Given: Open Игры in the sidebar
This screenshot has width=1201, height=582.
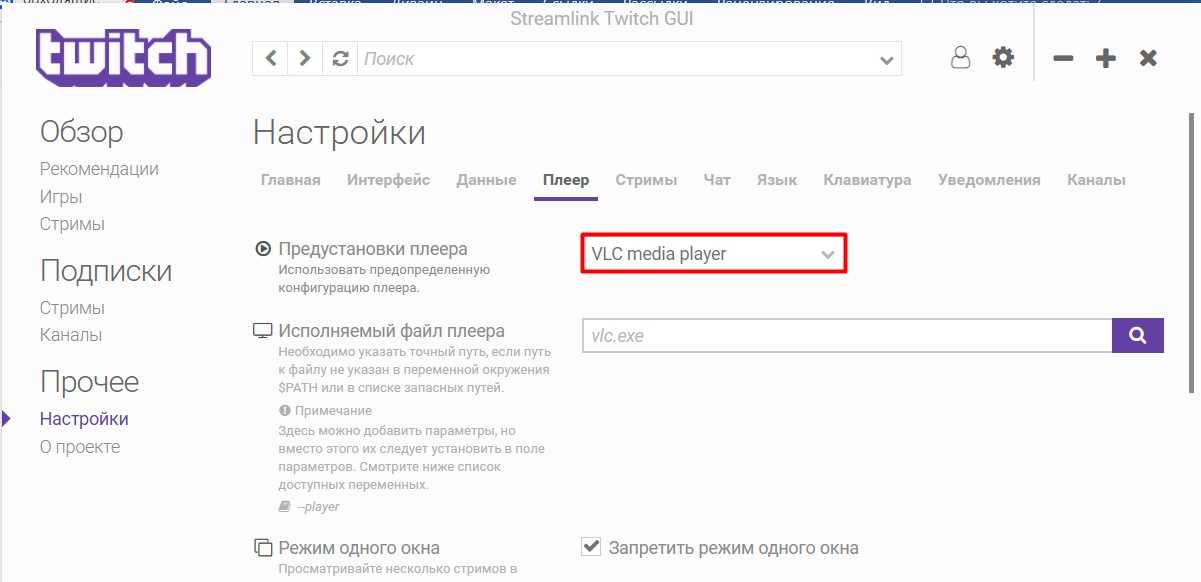Looking at the screenshot, I should (61, 197).
